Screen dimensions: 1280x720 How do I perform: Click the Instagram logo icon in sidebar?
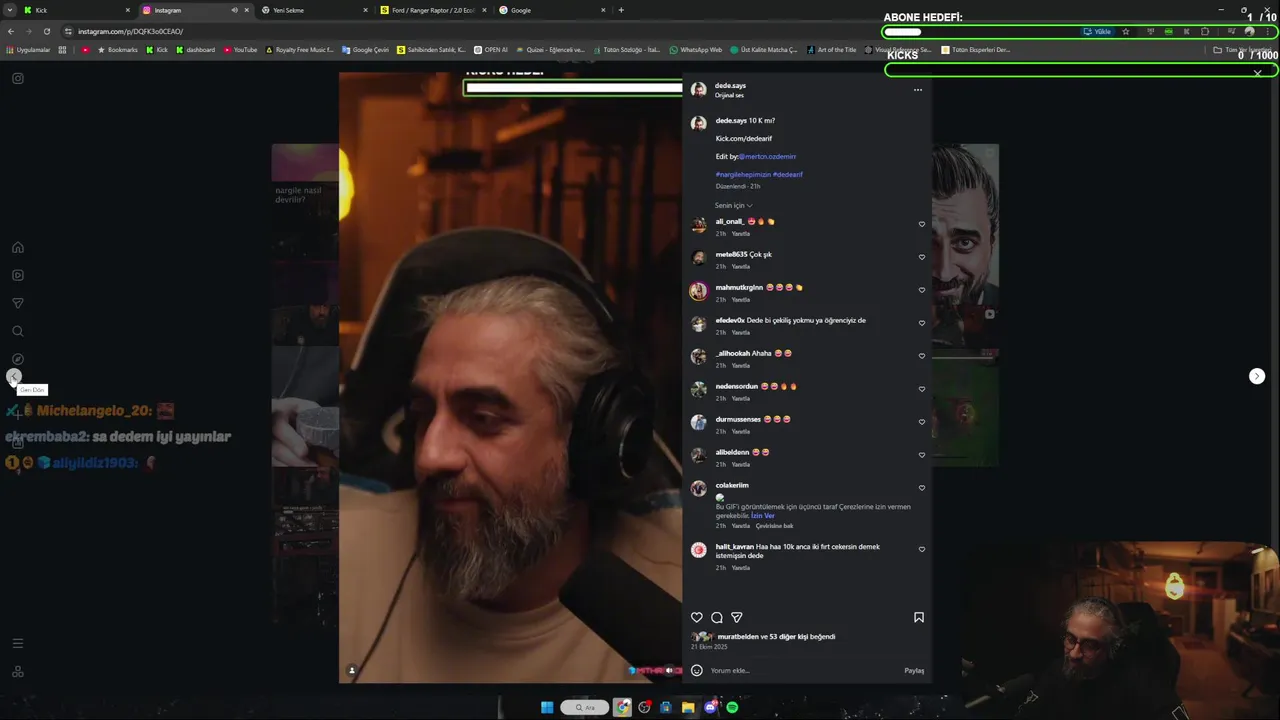point(18,78)
